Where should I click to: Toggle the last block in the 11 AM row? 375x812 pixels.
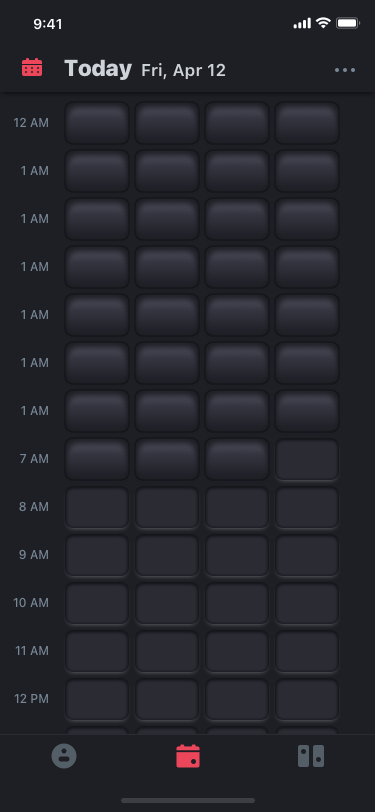(307, 651)
